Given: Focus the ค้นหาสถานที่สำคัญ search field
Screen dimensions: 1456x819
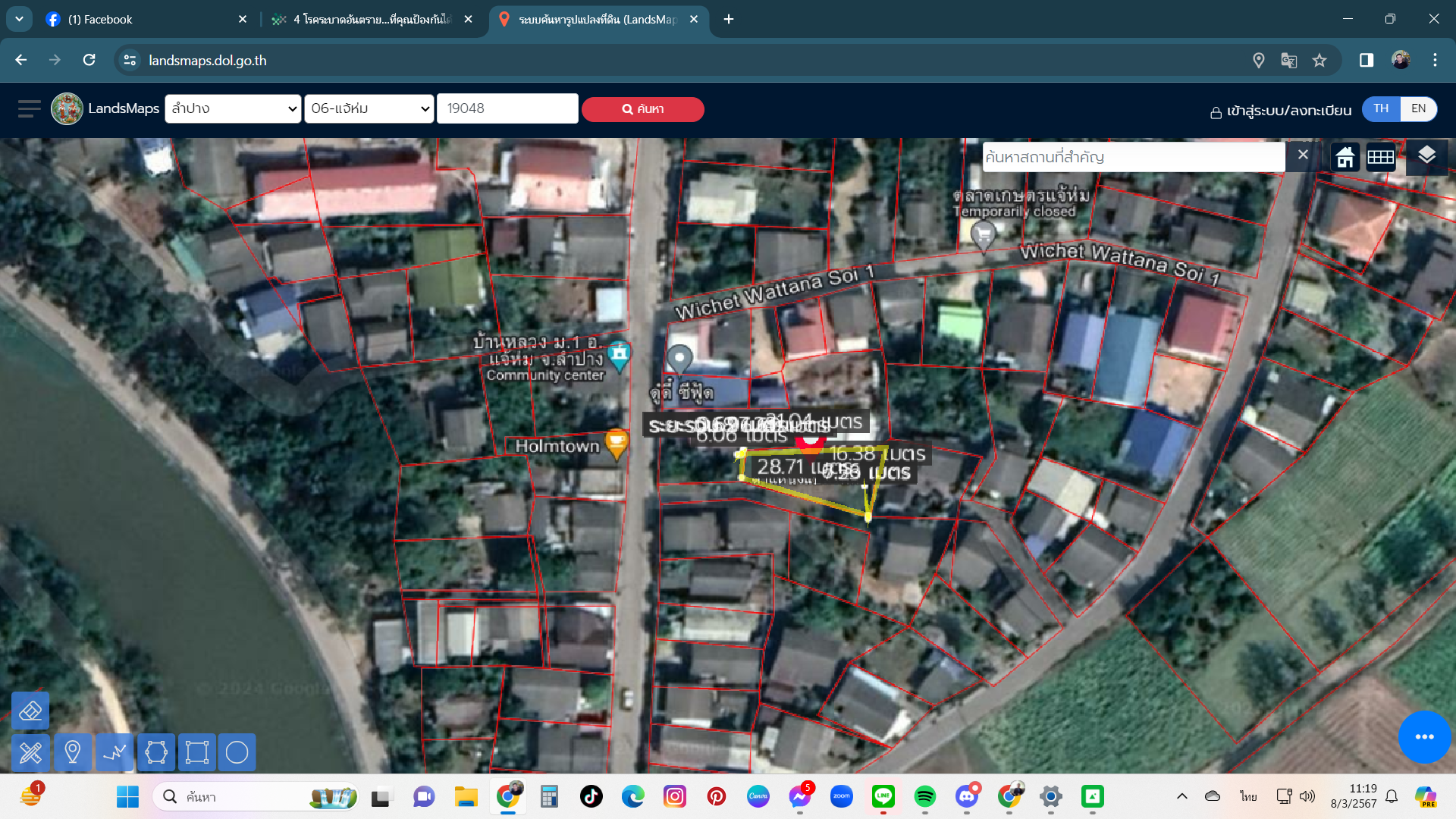Looking at the screenshot, I should (1134, 157).
